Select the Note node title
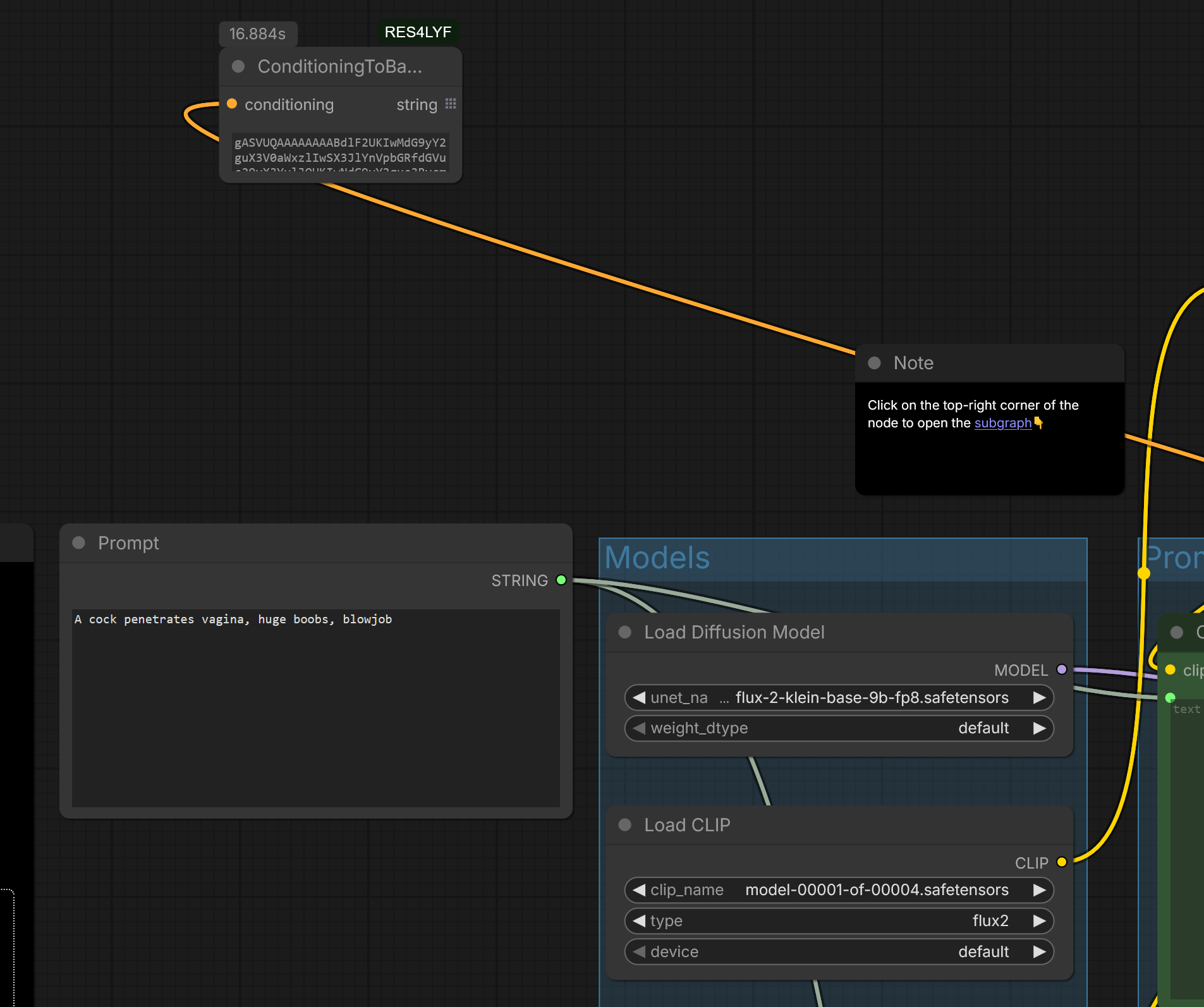This screenshot has width=1204, height=1007. (913, 363)
